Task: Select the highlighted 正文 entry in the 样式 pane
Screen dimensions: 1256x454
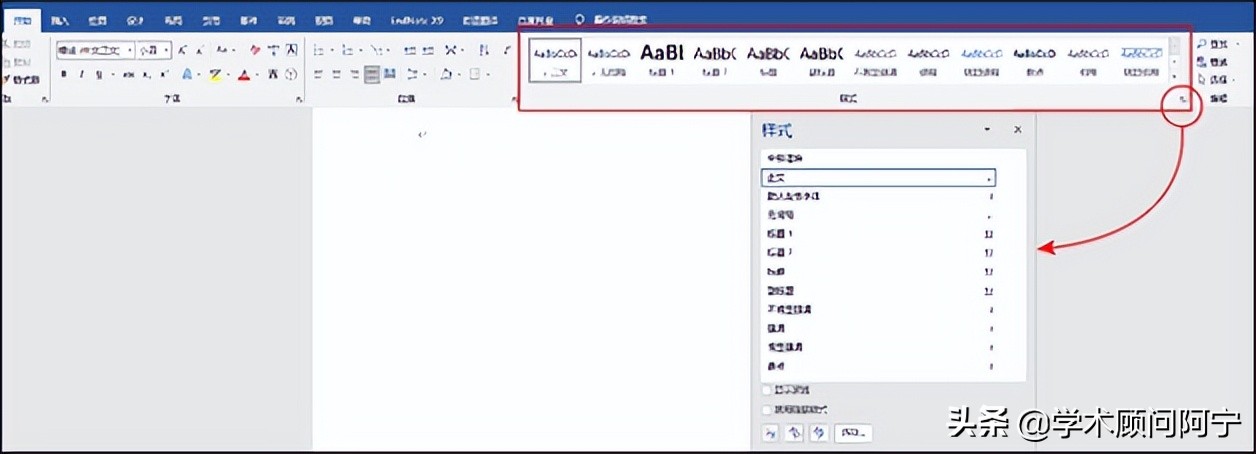Action: tap(879, 177)
